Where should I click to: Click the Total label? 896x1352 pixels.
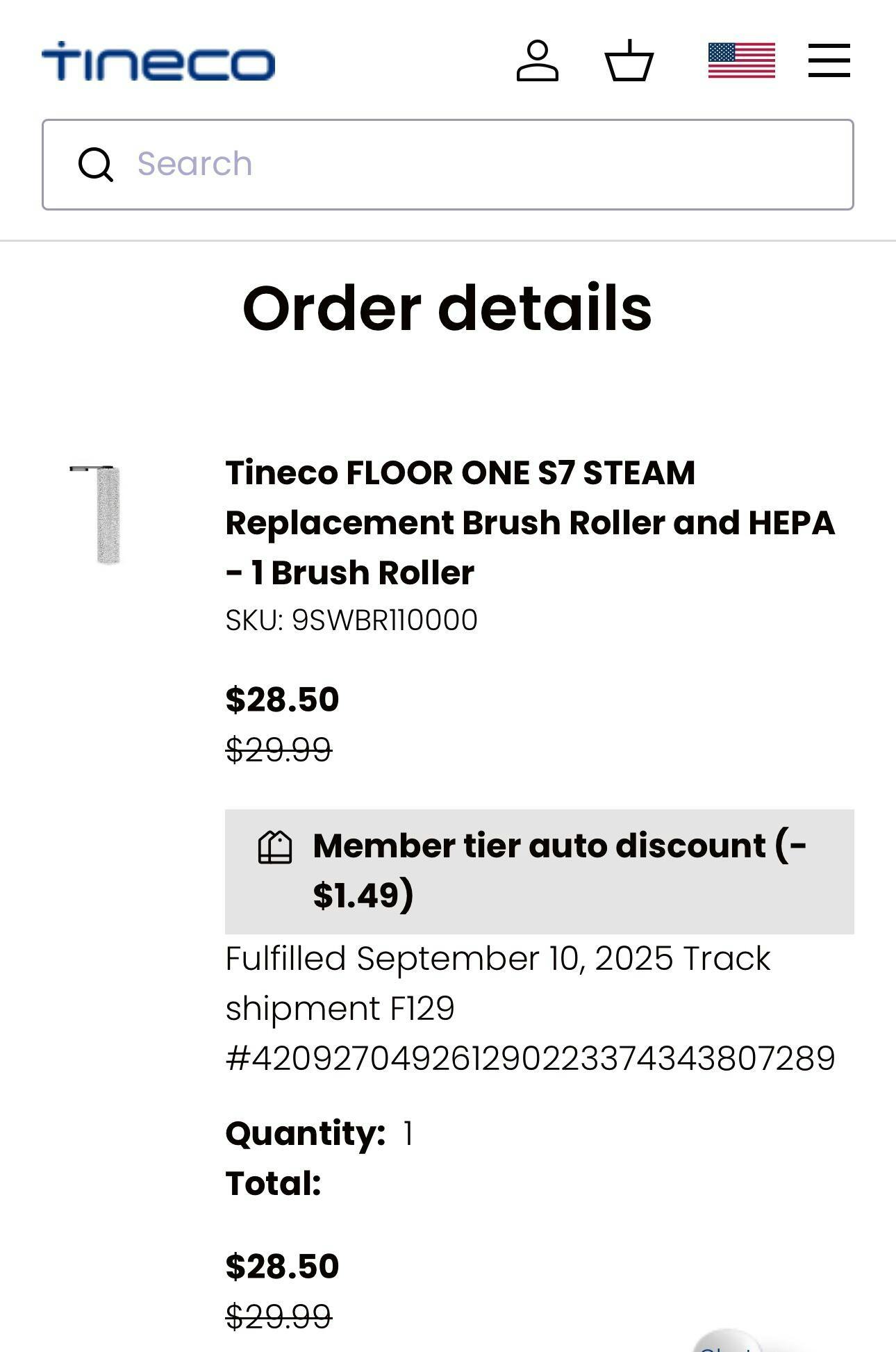273,1184
